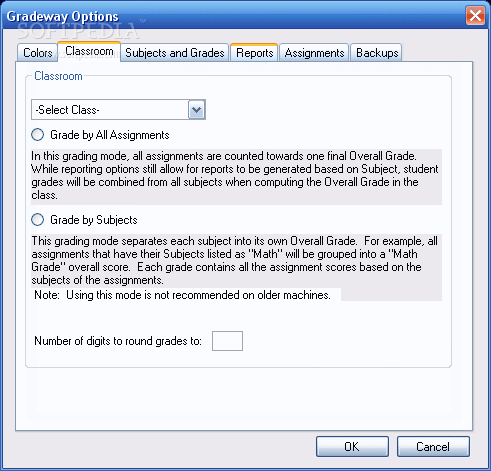Open the Assignments tab
Viewport: 491px width, 471px height.
click(314, 53)
